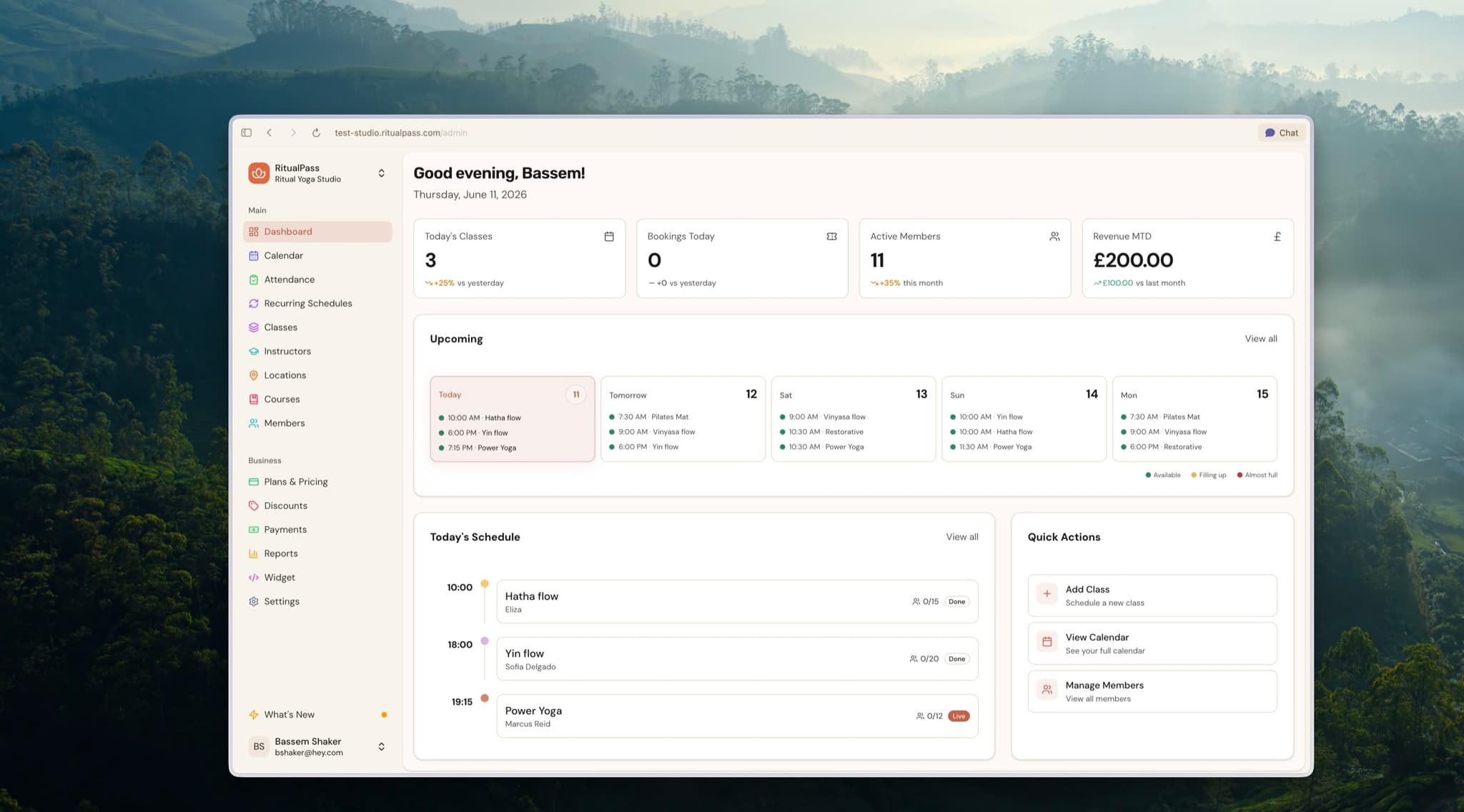Click the ticket icon in Bookings Today card
Screen dimensions: 1464x812
point(831,237)
